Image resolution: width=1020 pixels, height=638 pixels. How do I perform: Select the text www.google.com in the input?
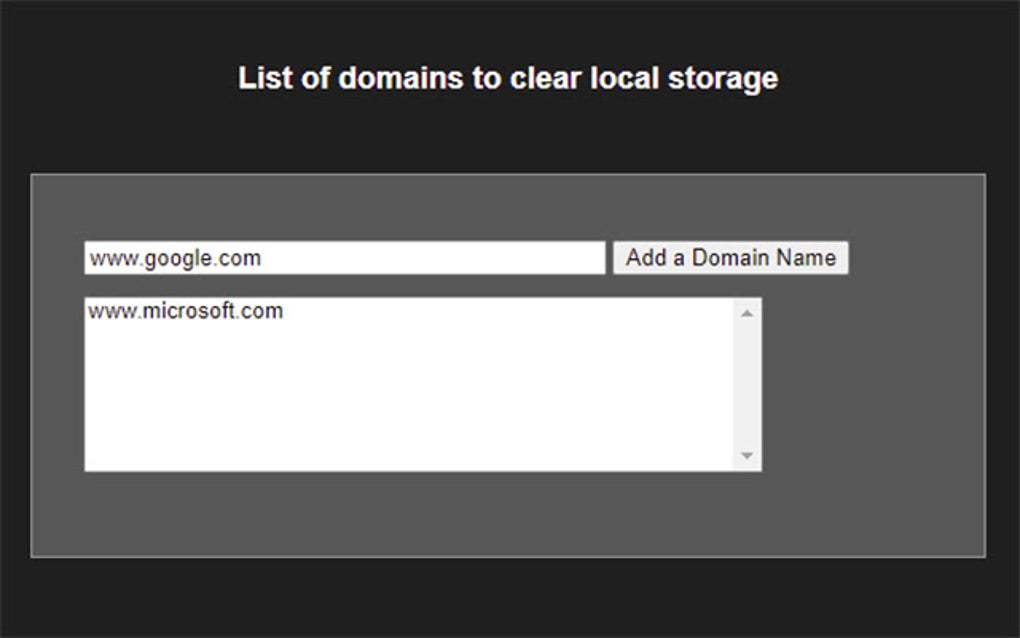175,258
